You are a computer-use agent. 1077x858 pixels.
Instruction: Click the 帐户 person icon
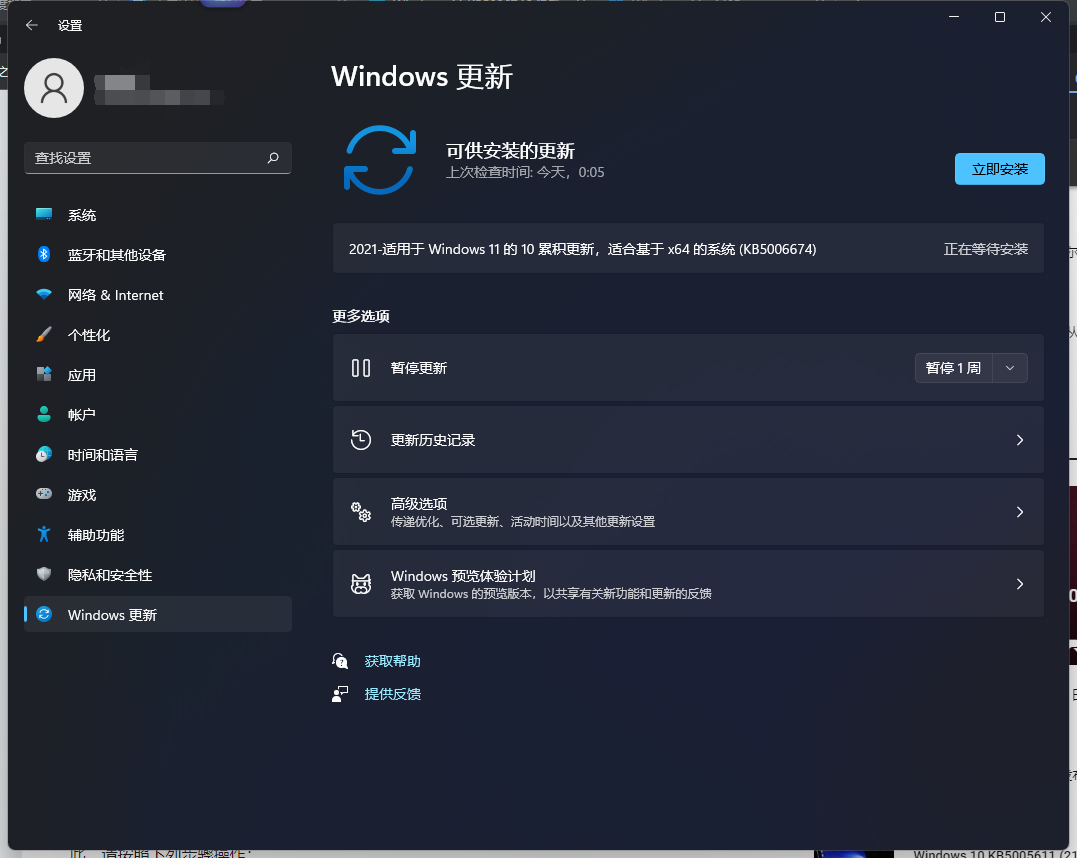click(44, 414)
